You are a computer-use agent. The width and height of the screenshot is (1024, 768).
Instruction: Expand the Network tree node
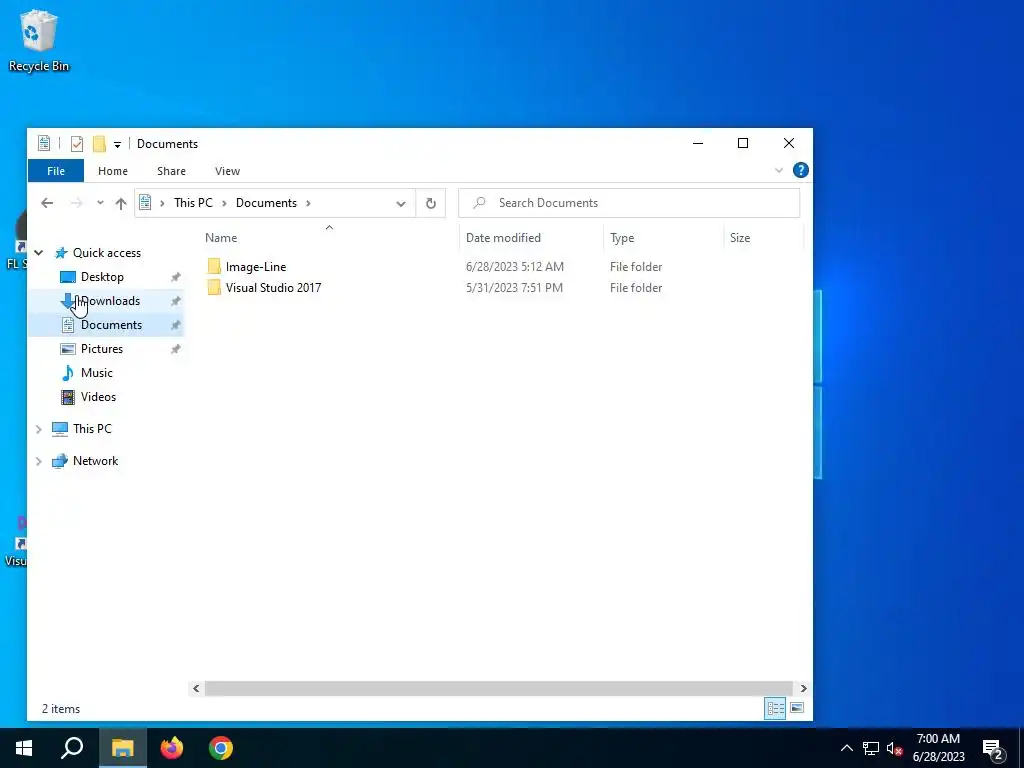(39, 461)
